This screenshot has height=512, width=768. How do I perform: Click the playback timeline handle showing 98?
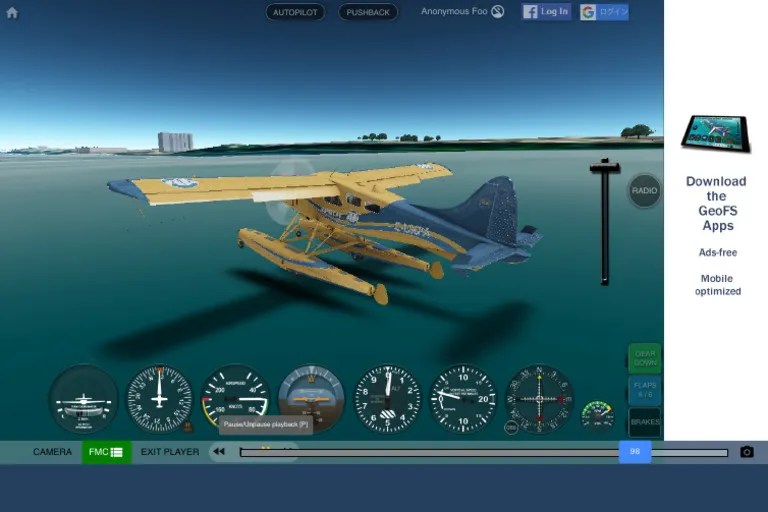coord(635,452)
